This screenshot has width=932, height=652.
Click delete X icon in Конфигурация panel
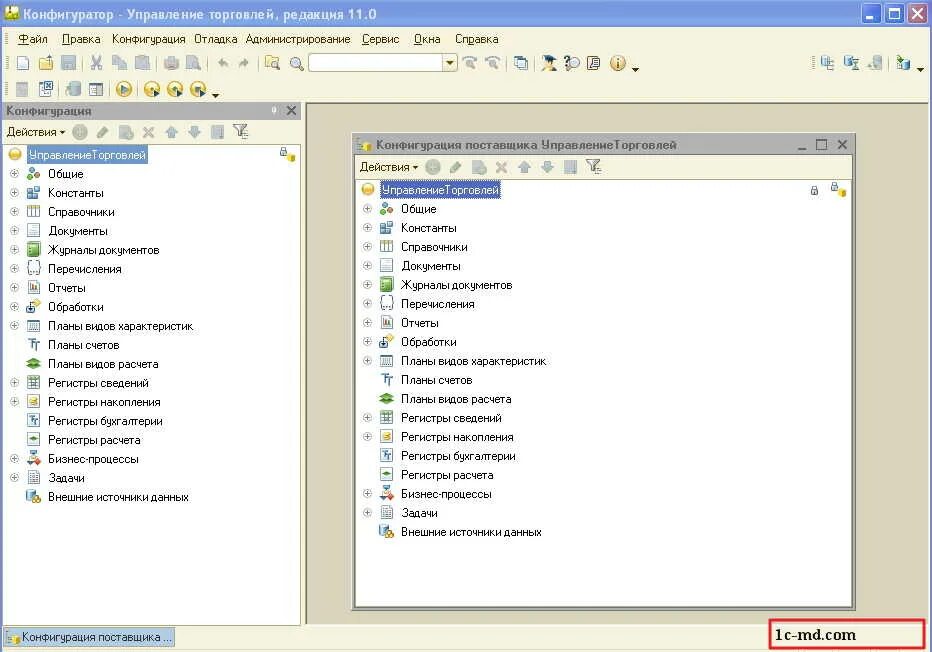[149, 132]
